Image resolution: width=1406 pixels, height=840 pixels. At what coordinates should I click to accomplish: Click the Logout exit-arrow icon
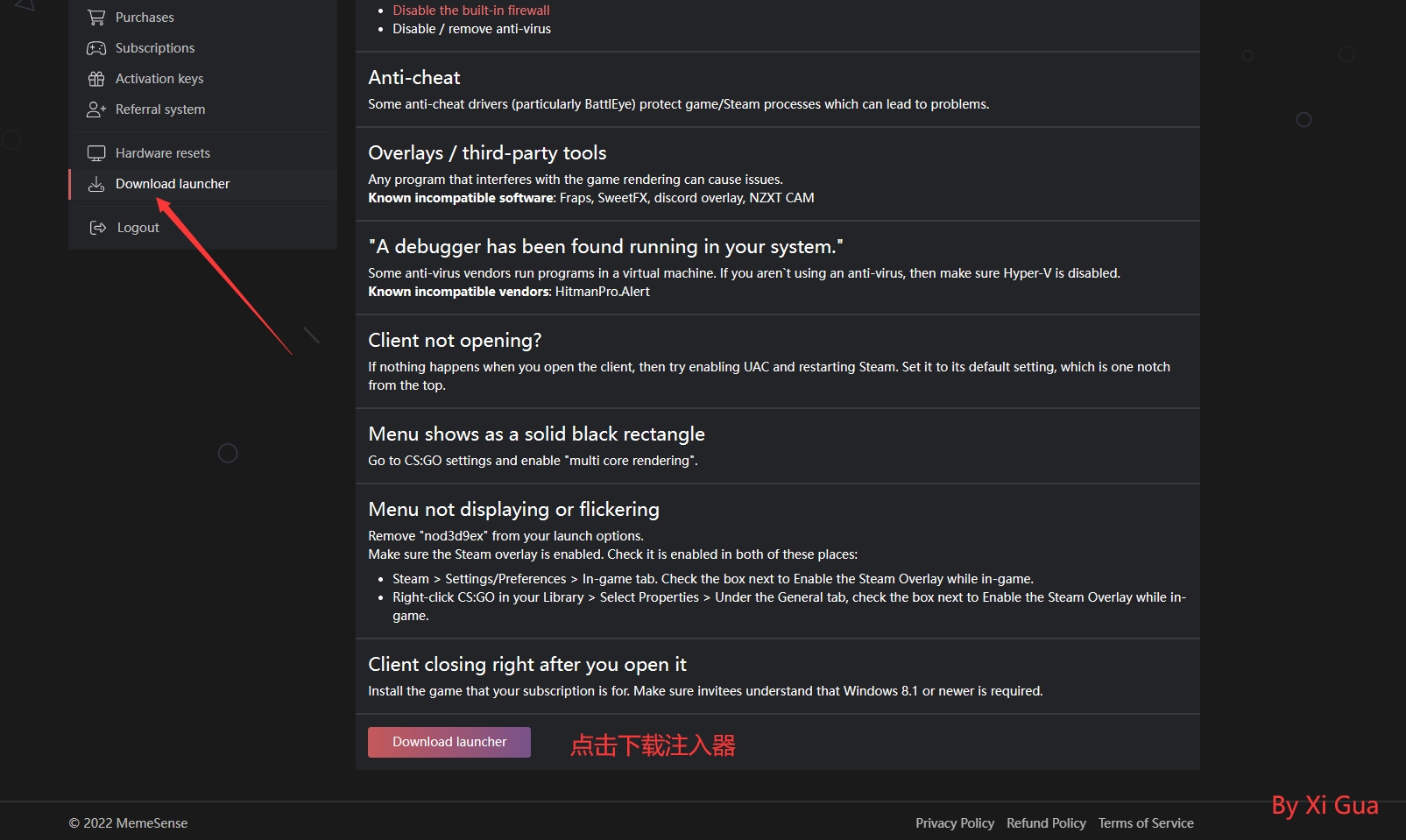97,228
